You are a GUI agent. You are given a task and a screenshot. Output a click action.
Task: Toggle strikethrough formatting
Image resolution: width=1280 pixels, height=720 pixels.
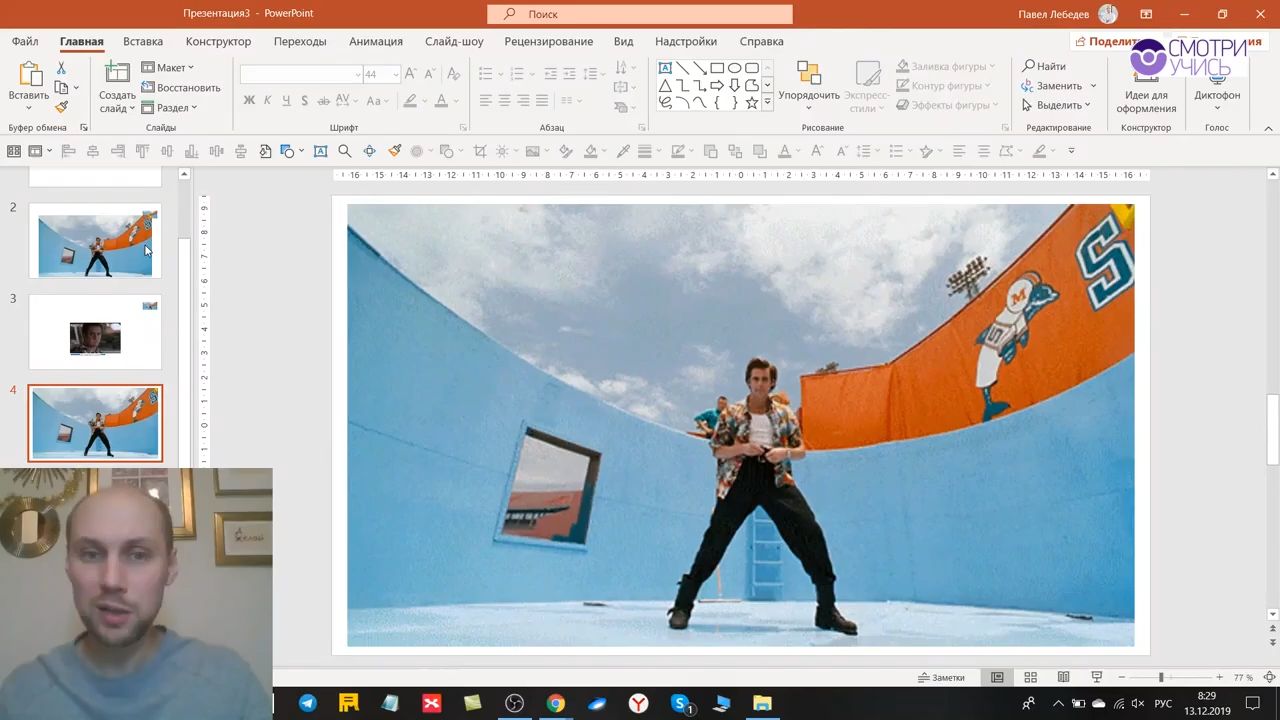324,101
